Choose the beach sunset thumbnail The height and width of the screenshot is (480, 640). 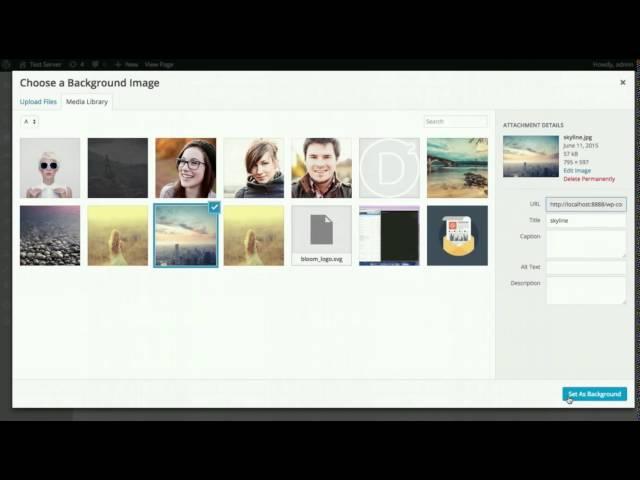pos(457,168)
